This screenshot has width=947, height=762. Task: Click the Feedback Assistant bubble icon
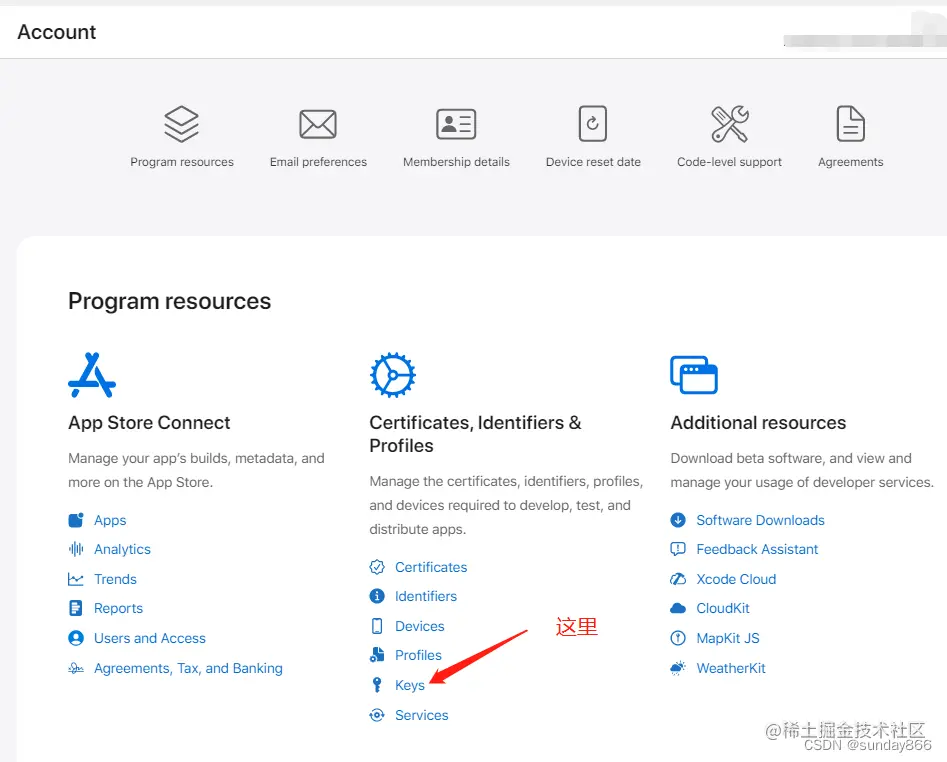[x=678, y=549]
